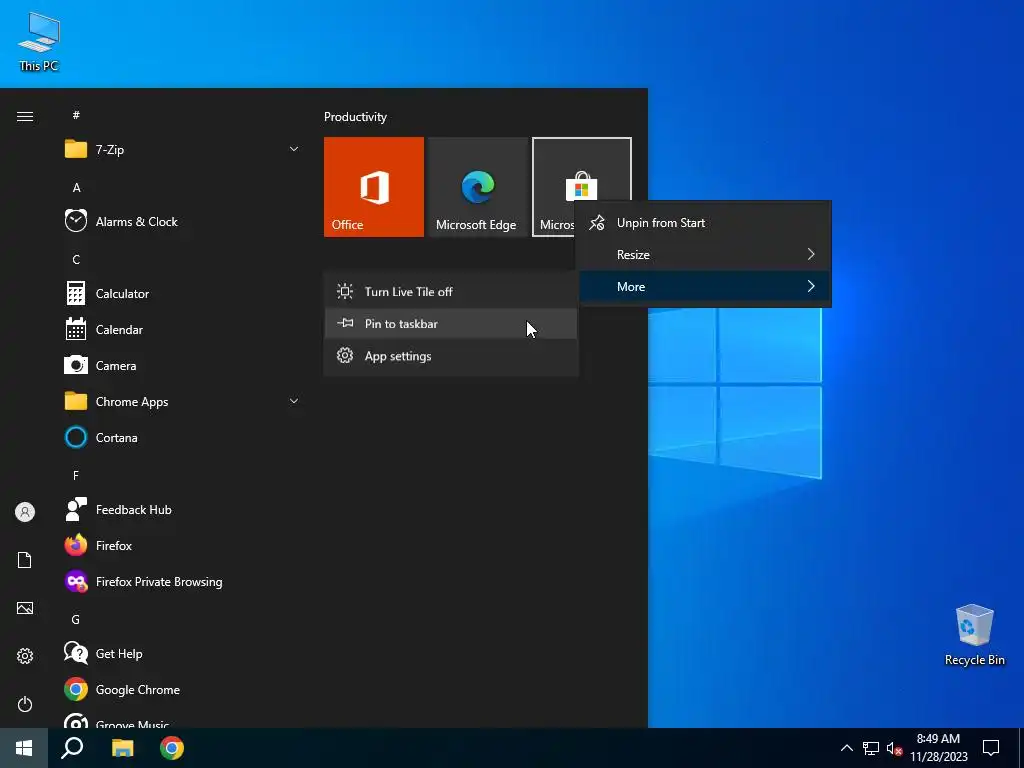The height and width of the screenshot is (768, 1024).
Task: Select the More submenu entry
Action: (x=705, y=287)
